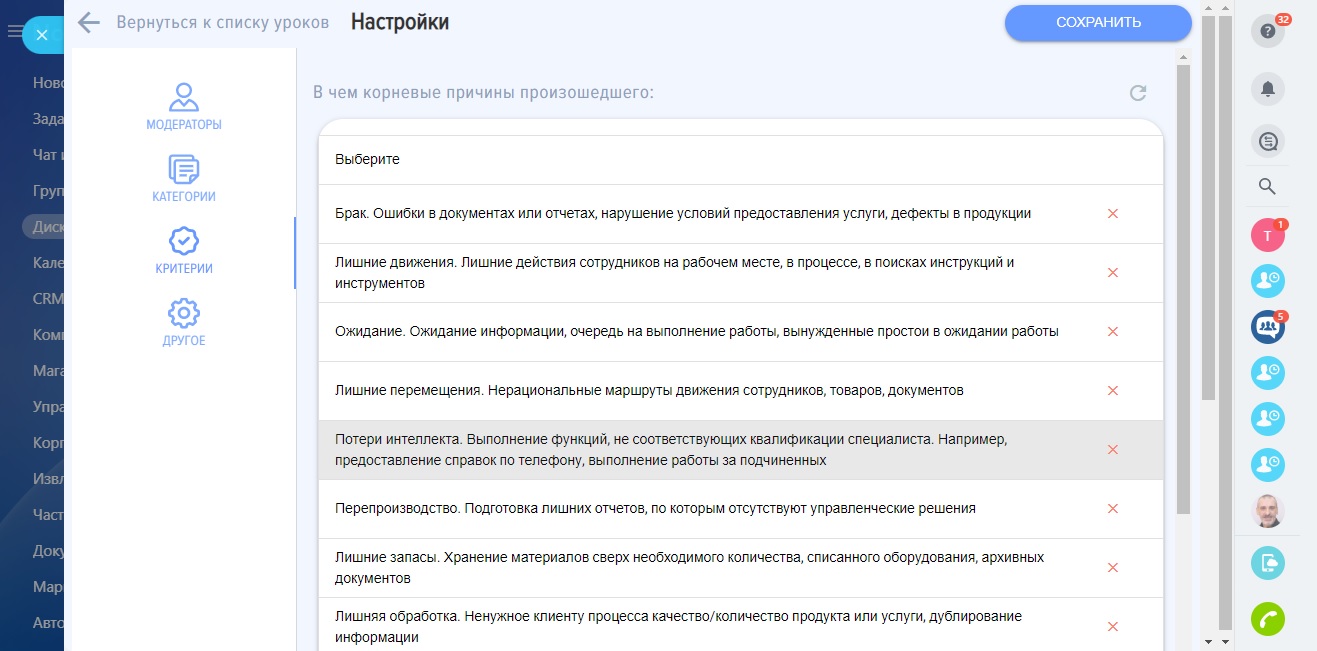Go back via the arrow icon

(x=89, y=22)
